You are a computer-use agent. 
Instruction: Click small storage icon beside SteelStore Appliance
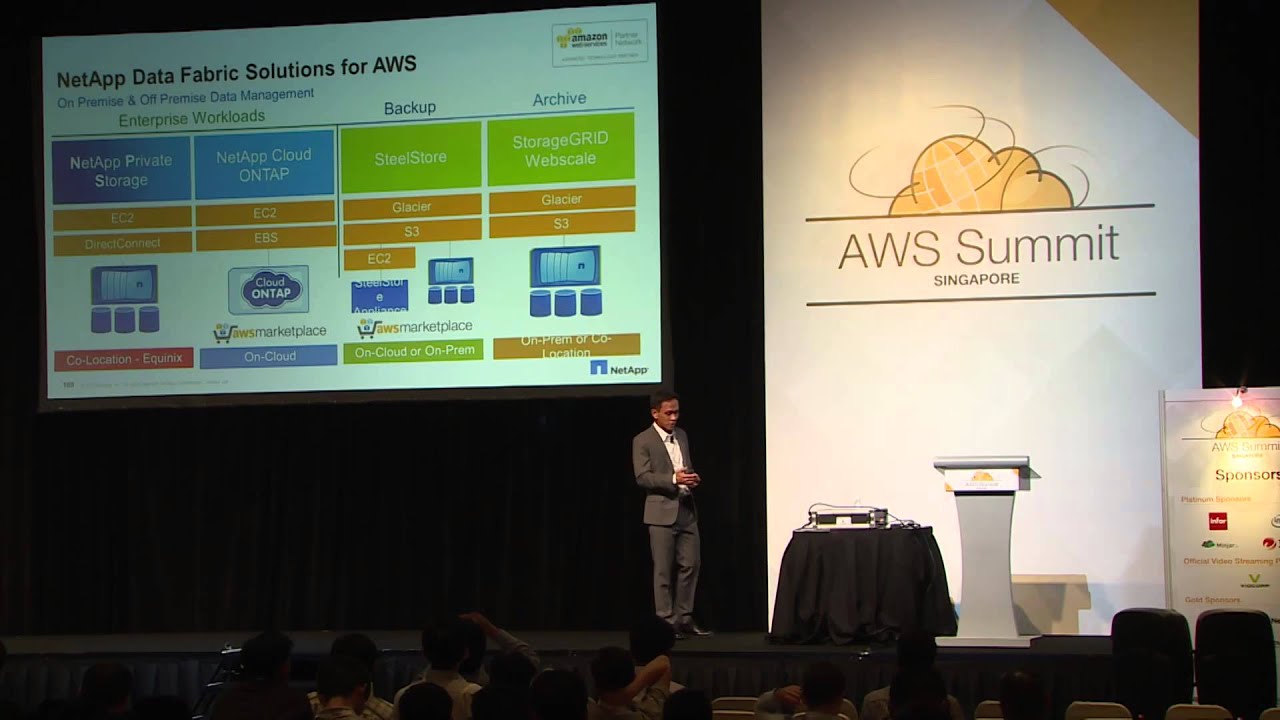pos(451,281)
